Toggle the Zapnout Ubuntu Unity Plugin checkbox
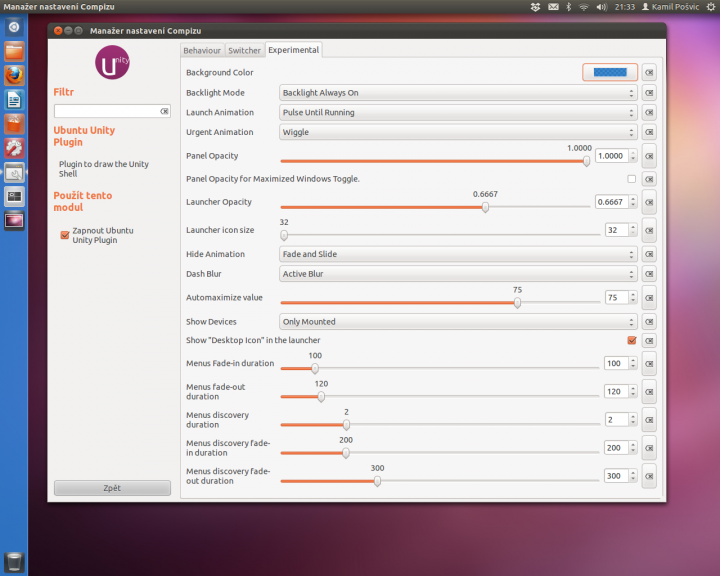Image resolution: width=720 pixels, height=576 pixels. [65, 235]
